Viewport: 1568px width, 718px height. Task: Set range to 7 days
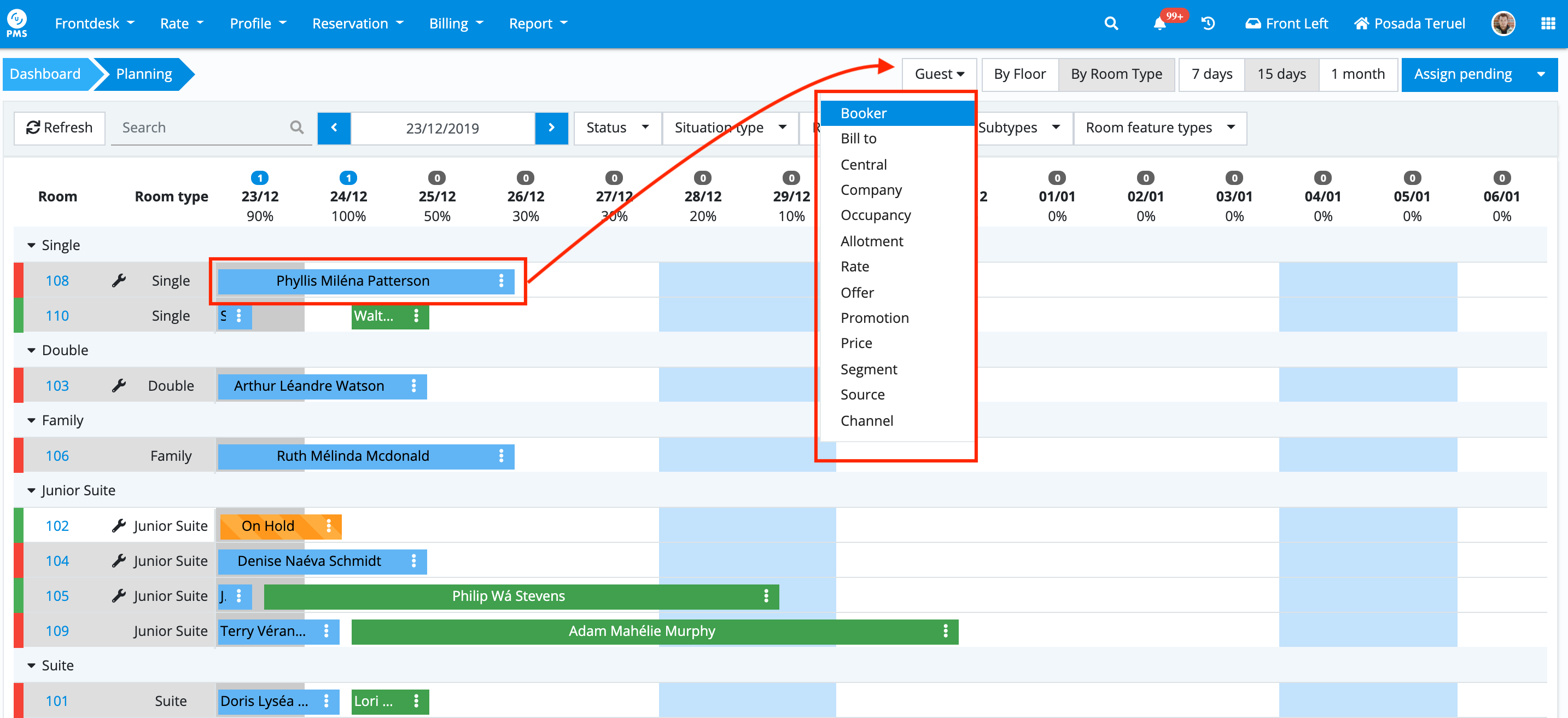pos(1211,74)
